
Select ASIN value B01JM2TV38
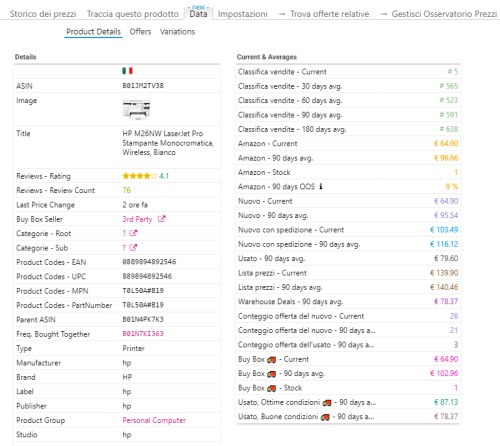(x=143, y=86)
